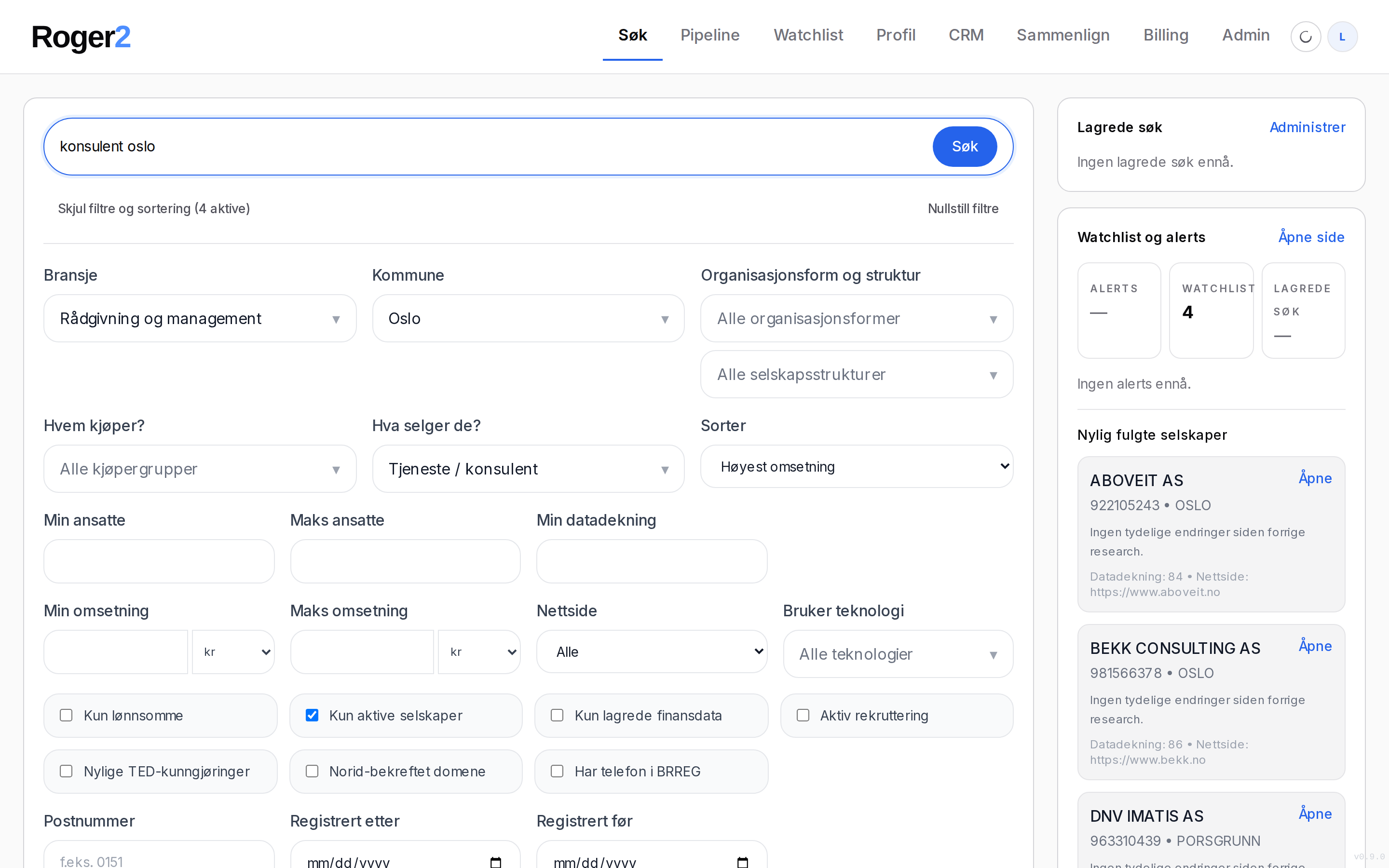Open the Kommune dropdown showing Oslo
The height and width of the screenshot is (868, 1389).
(528, 319)
